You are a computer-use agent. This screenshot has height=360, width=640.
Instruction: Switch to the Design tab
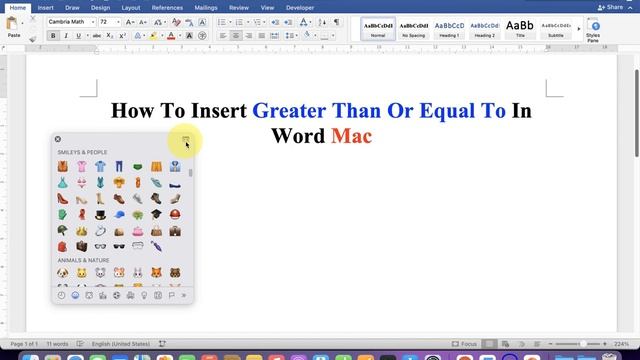point(100,8)
